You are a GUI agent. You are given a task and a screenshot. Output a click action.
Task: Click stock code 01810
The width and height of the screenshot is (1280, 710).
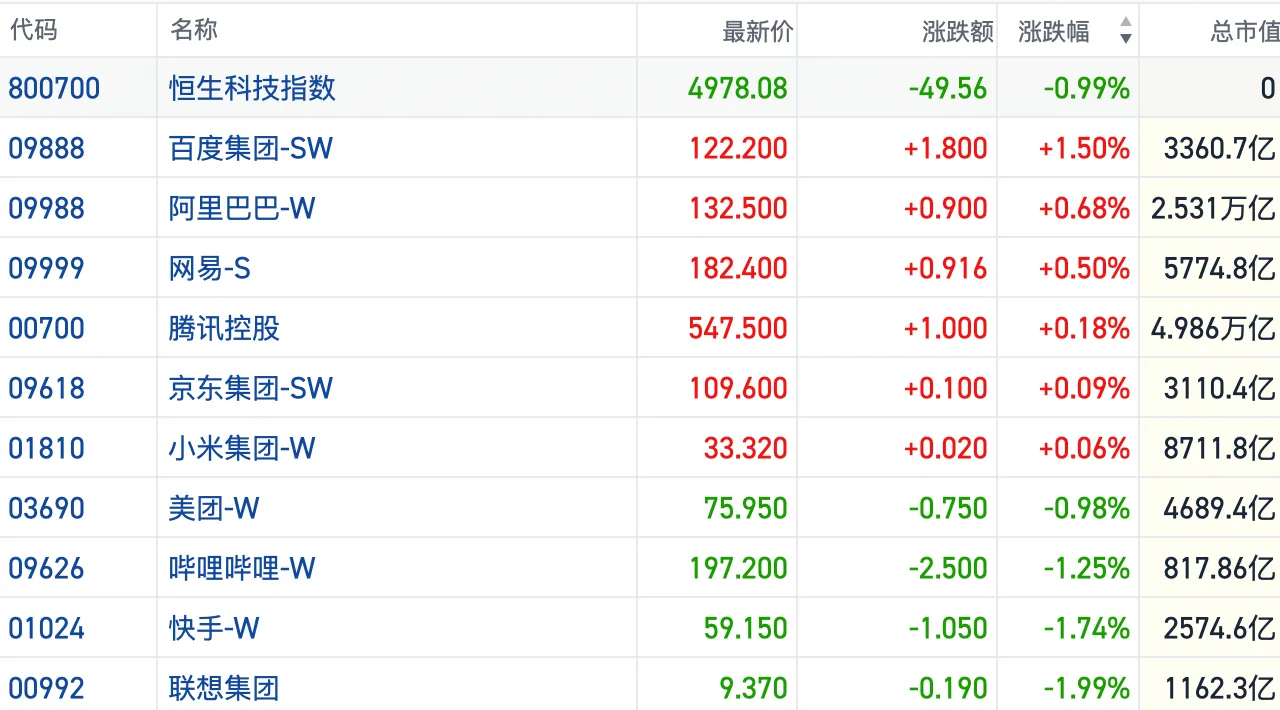coord(47,448)
